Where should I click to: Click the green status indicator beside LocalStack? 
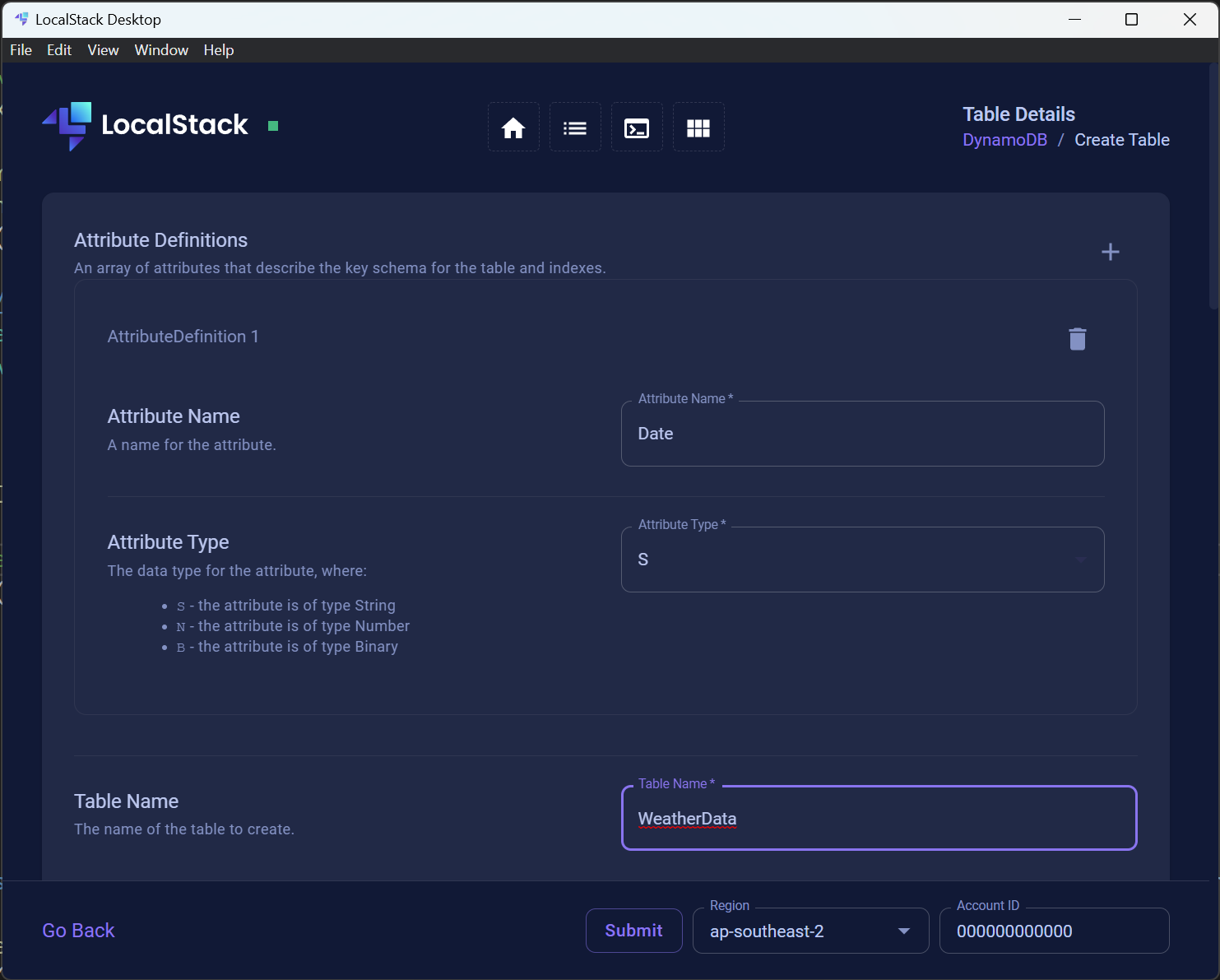pos(273,126)
